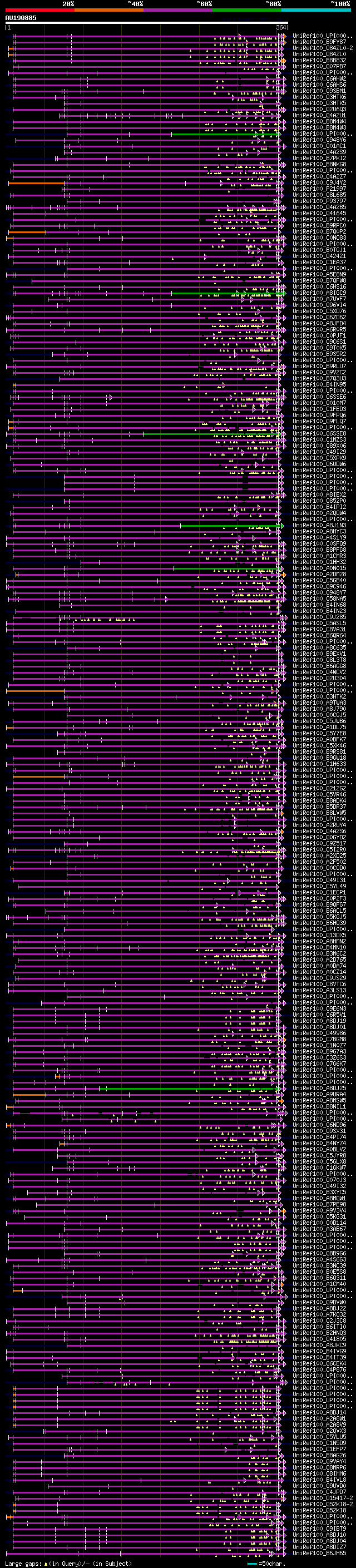Screen dimensions: 356x1568
Task: Choose hit UniRef100_Q6SSE6
Action: [x=319, y=397]
